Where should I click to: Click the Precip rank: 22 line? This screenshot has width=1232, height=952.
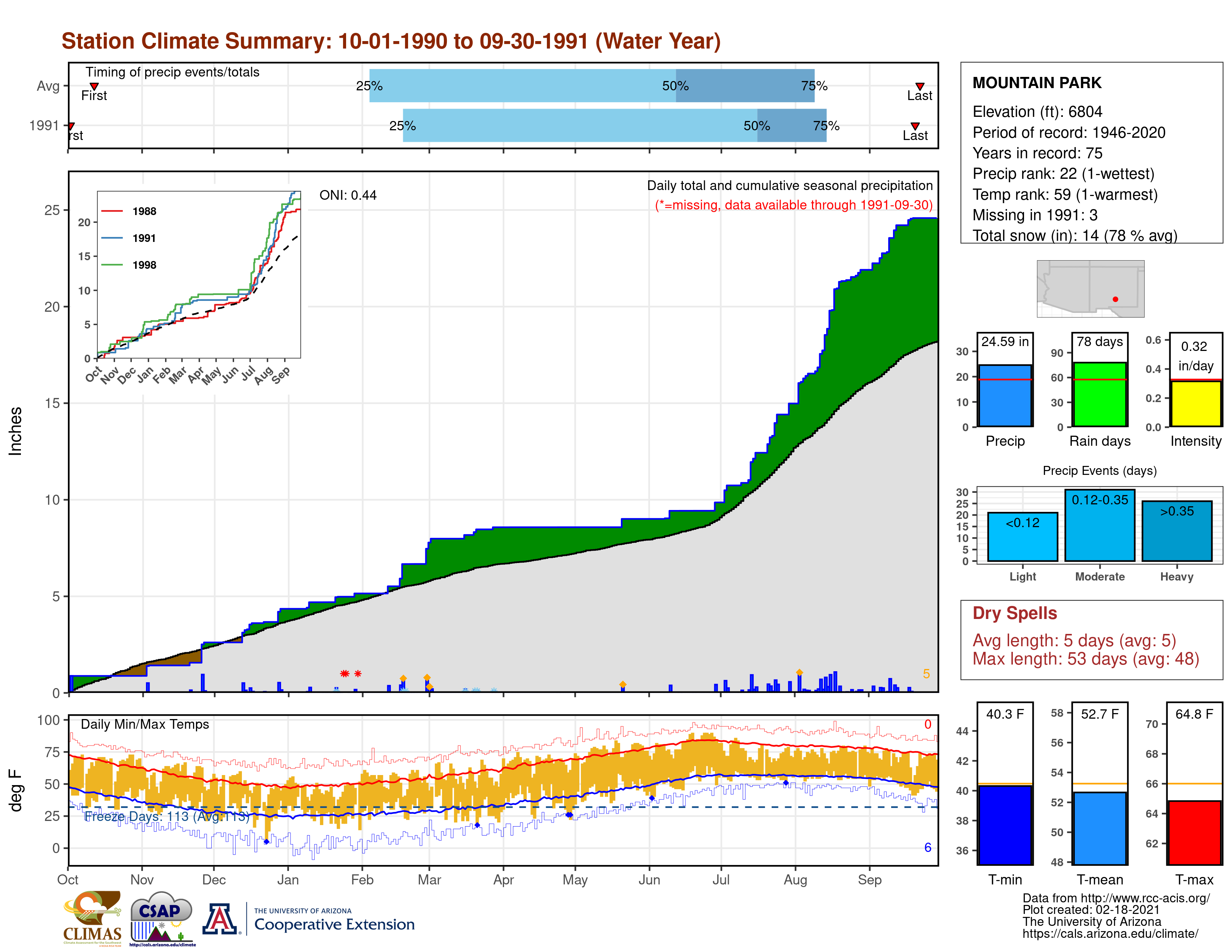coord(1063,174)
